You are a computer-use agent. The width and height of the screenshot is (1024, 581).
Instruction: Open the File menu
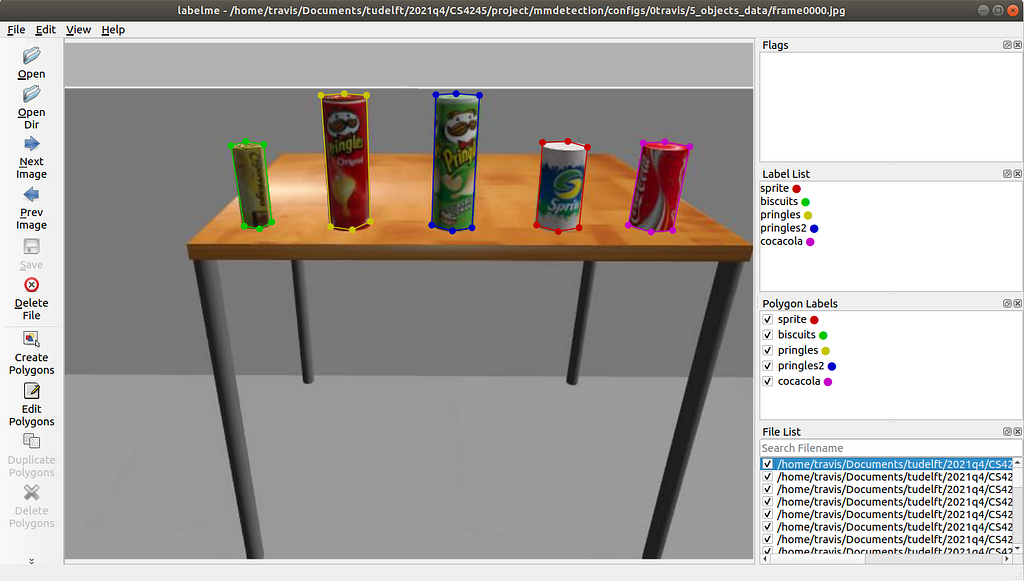coord(16,29)
